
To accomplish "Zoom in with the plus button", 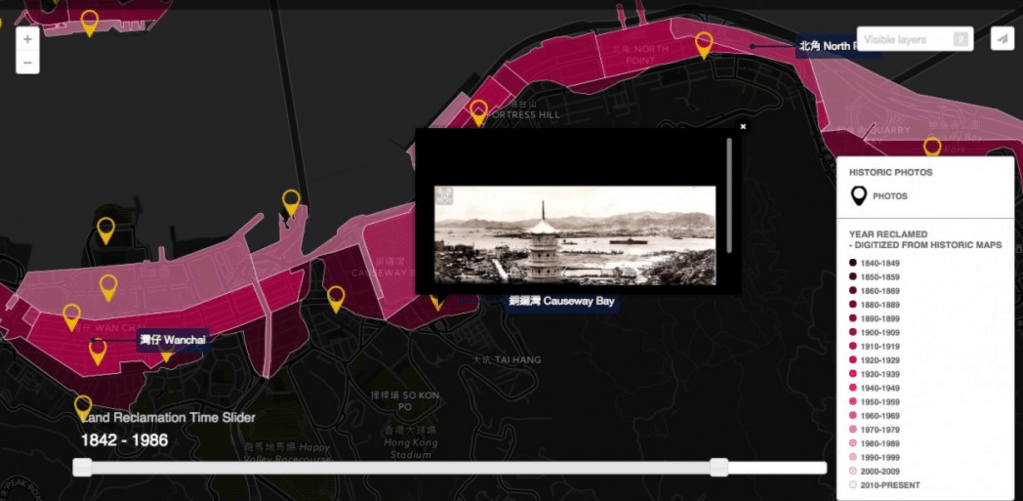I will click(27, 40).
